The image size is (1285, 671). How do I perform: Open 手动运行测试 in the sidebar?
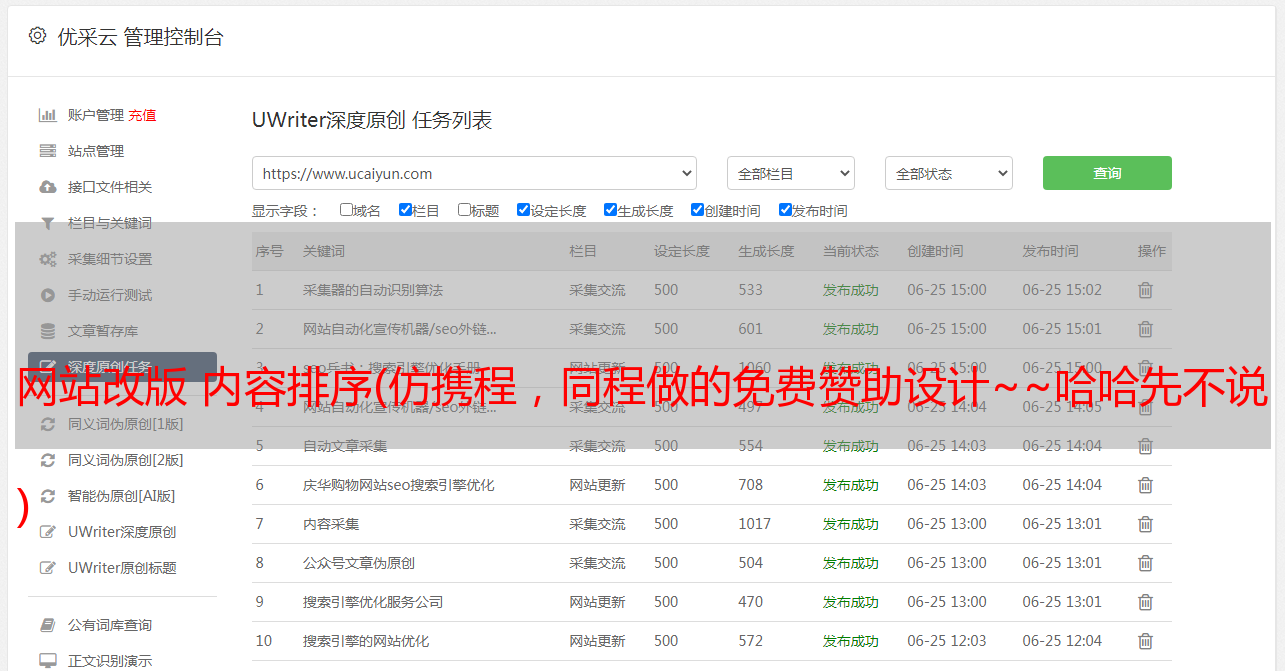click(x=110, y=295)
